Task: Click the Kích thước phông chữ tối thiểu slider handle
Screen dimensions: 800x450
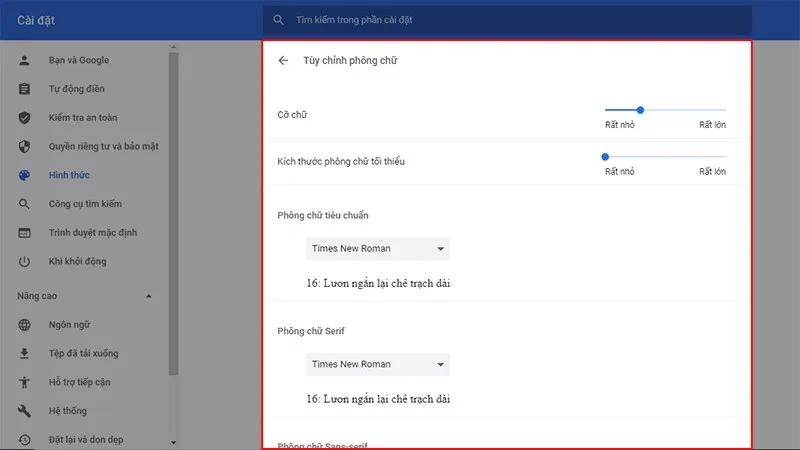Action: (x=605, y=157)
